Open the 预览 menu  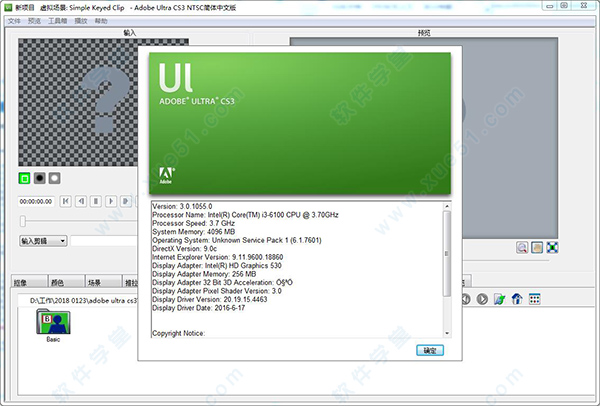(x=34, y=21)
